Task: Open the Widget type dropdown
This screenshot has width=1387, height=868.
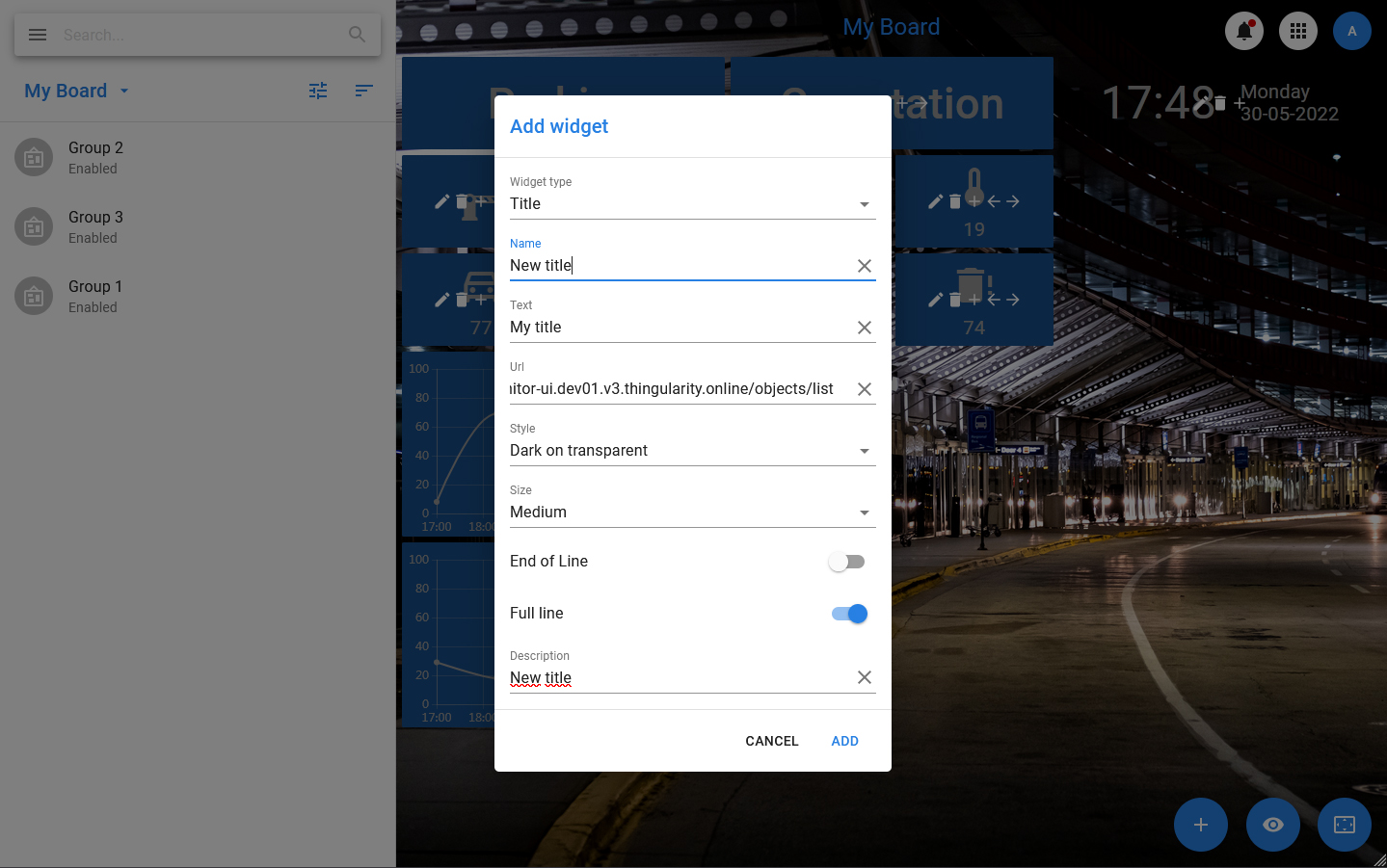Action: 692,204
